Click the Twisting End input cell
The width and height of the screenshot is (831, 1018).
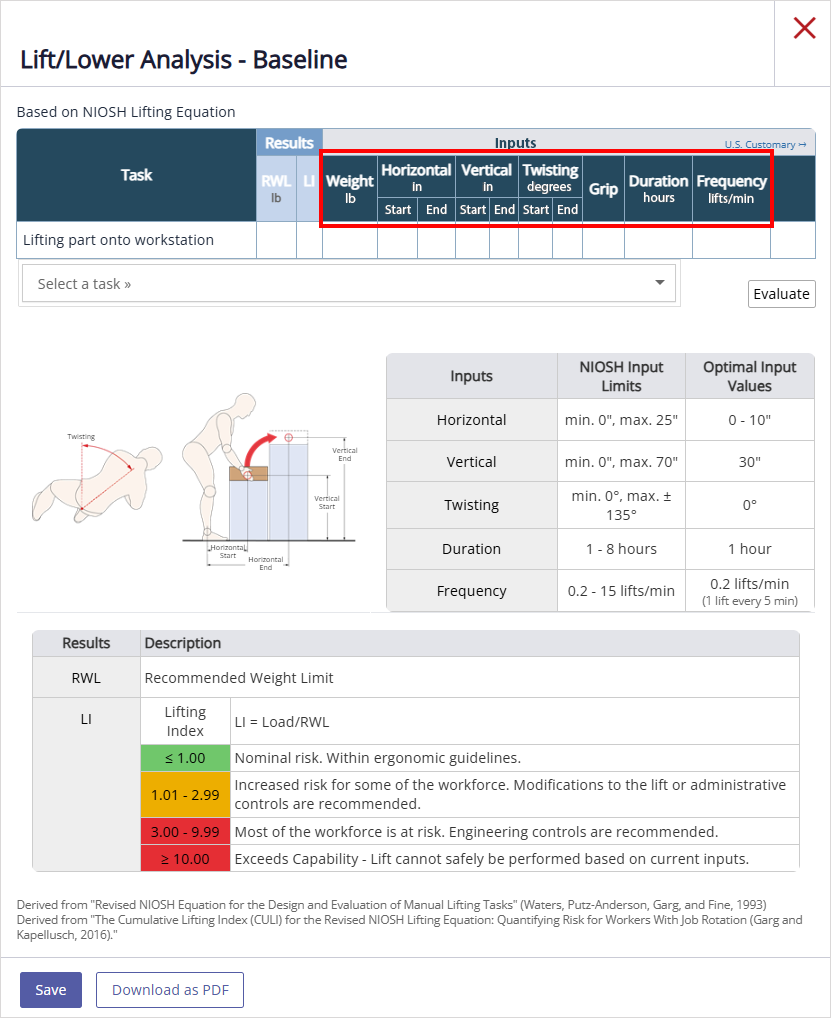coord(567,240)
